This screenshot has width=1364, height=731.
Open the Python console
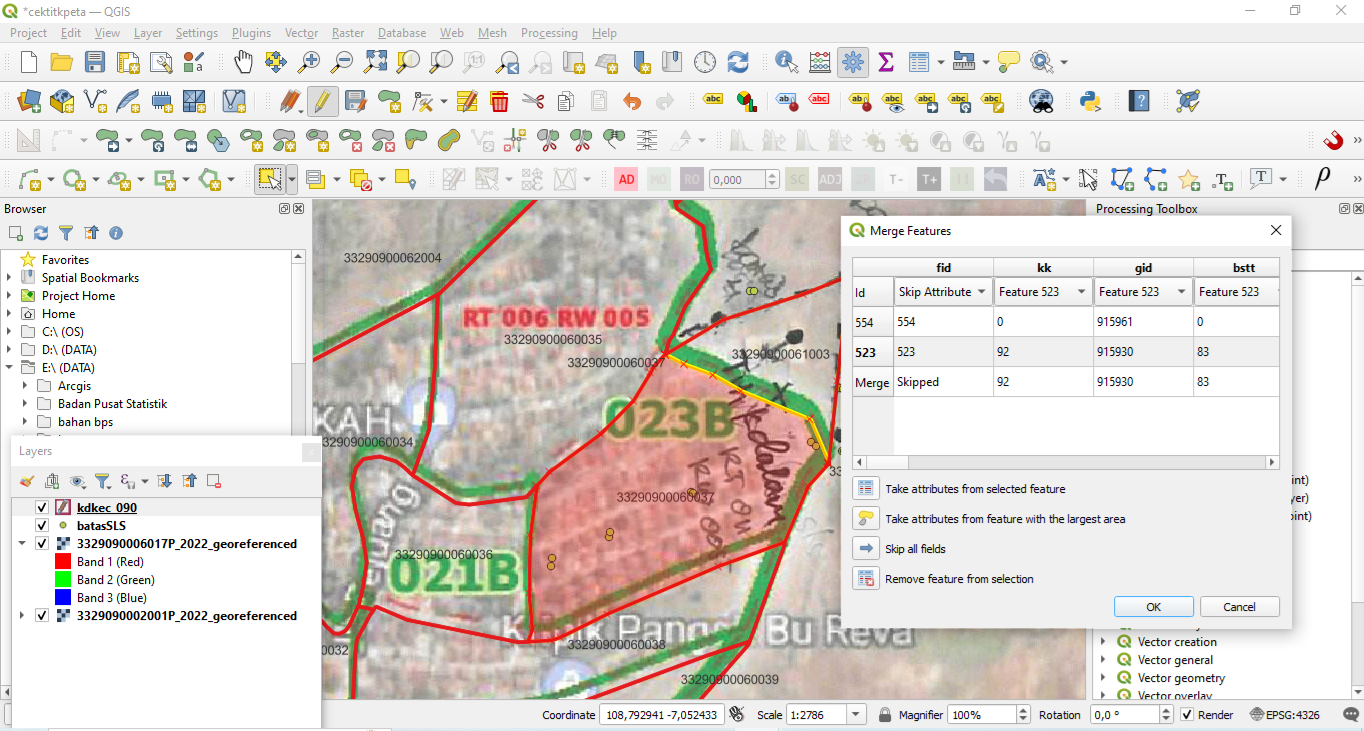click(x=1090, y=101)
